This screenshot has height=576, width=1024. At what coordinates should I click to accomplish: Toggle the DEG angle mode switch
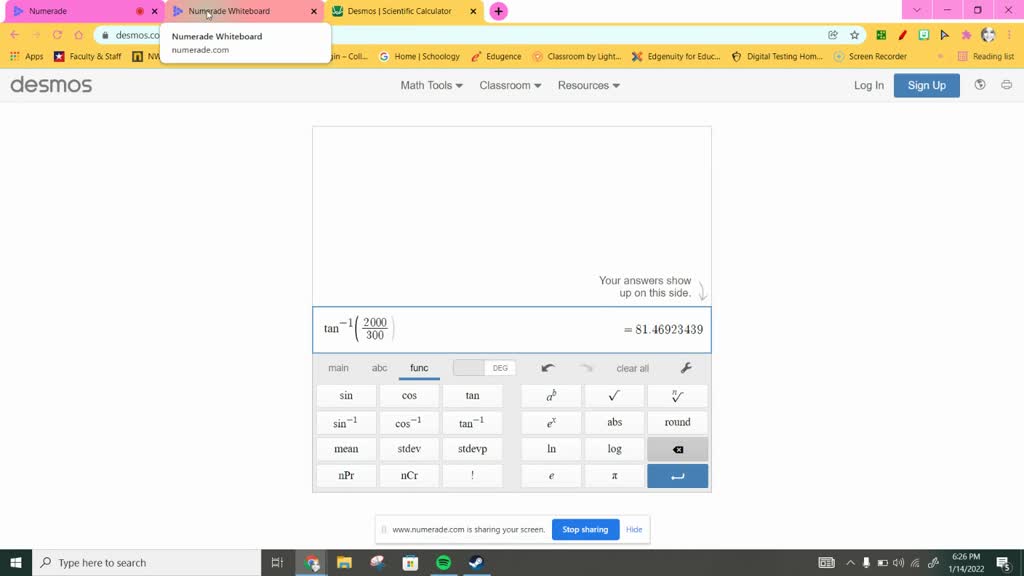click(485, 368)
